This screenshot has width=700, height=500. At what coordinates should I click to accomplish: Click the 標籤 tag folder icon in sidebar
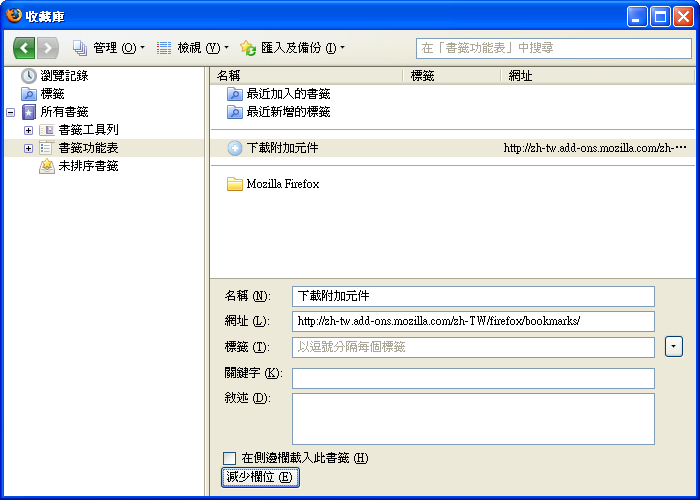click(x=29, y=94)
